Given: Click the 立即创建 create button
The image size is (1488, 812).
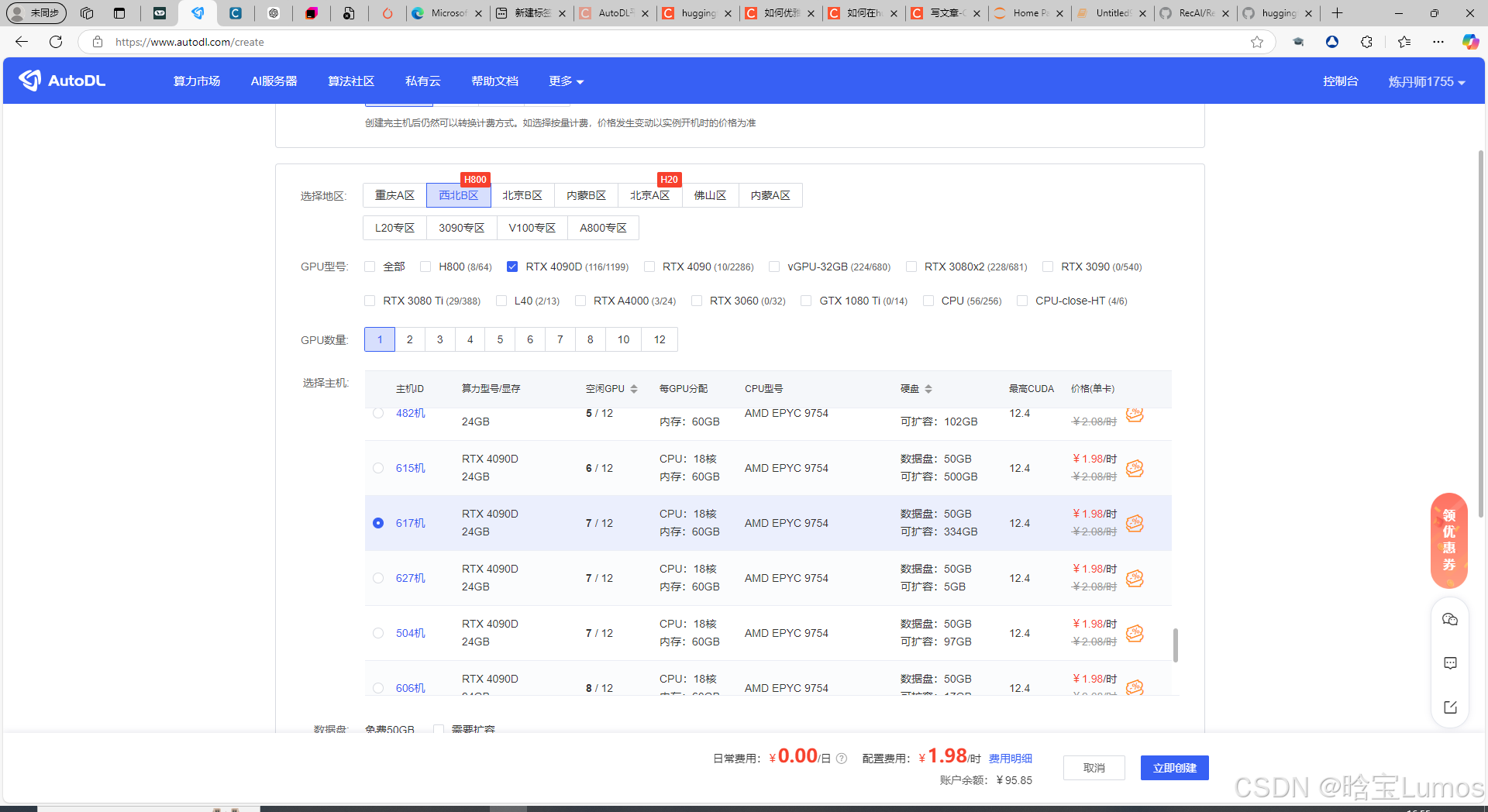Looking at the screenshot, I should (1174, 768).
